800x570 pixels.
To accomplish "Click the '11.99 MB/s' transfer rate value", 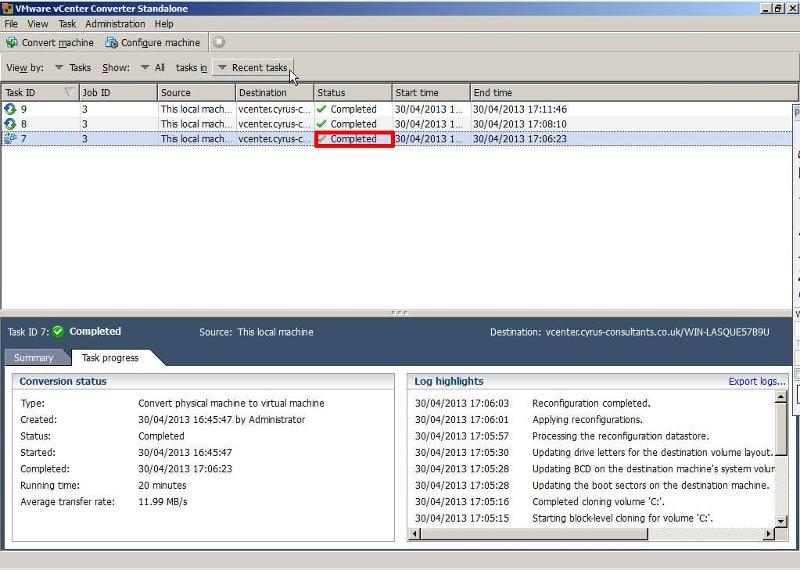I will [163, 502].
